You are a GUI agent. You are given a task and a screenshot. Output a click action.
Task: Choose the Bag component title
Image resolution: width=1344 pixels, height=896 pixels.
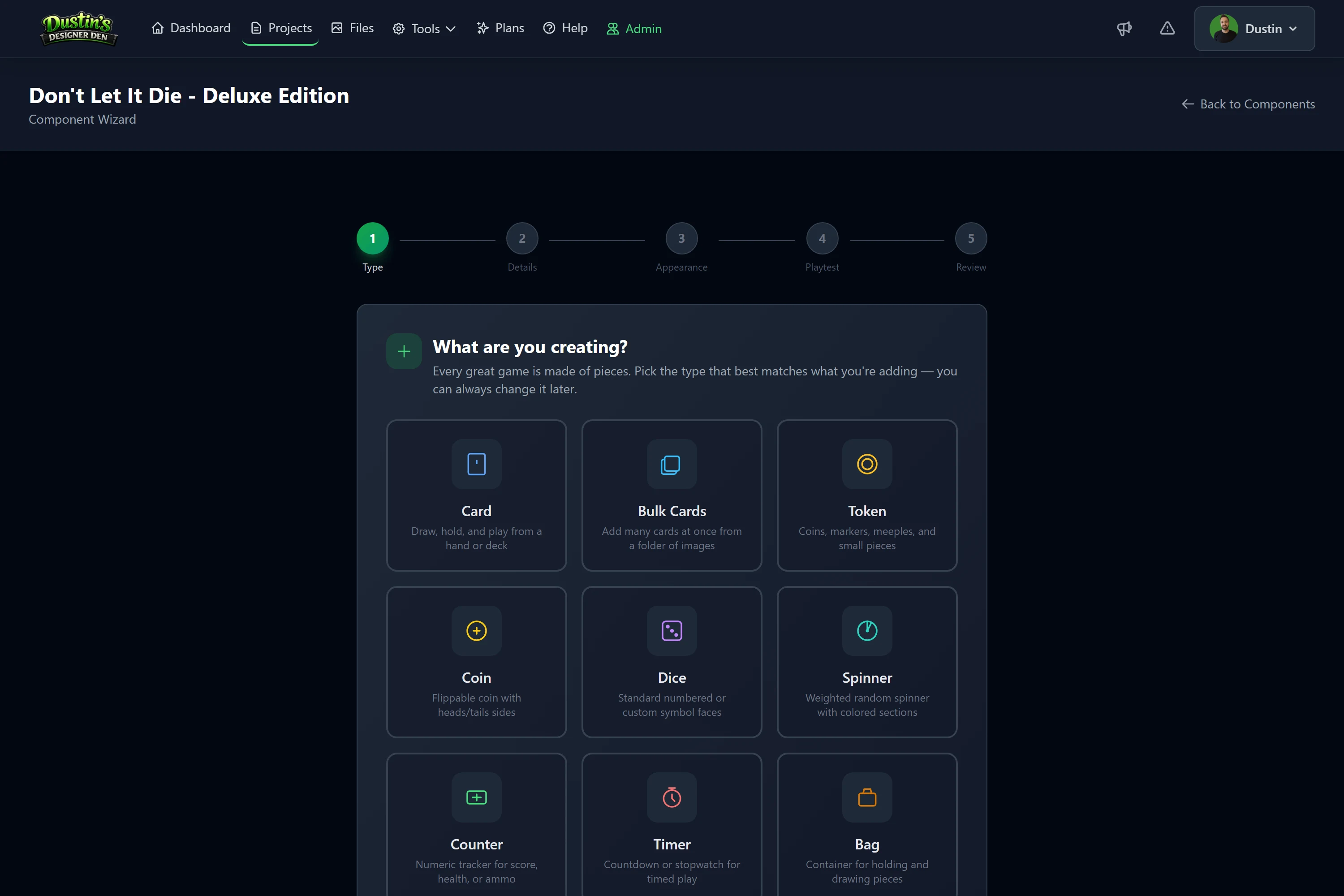(x=867, y=844)
